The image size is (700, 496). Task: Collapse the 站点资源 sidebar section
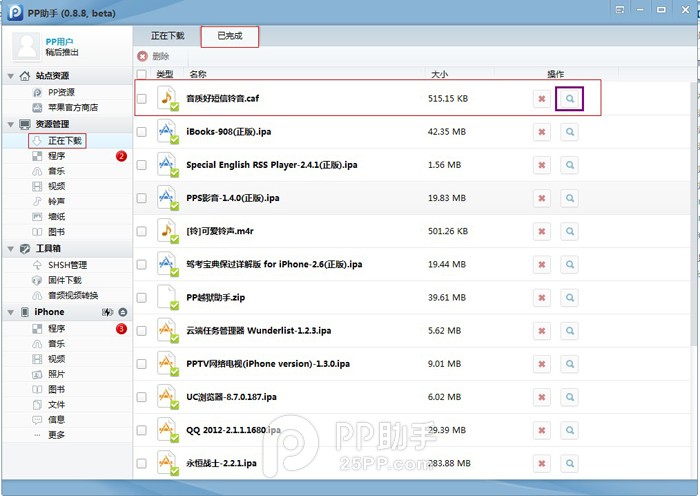coord(10,76)
